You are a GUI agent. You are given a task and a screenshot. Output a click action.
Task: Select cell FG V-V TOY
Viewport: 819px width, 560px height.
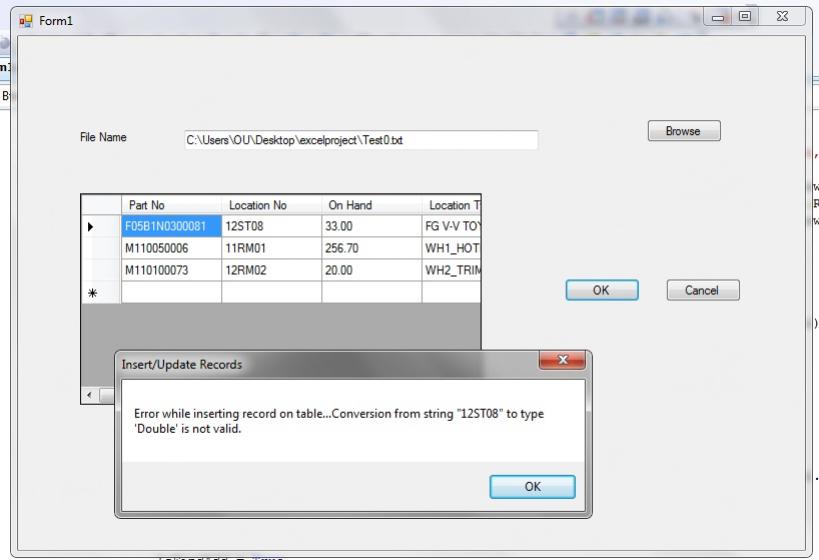click(451, 226)
